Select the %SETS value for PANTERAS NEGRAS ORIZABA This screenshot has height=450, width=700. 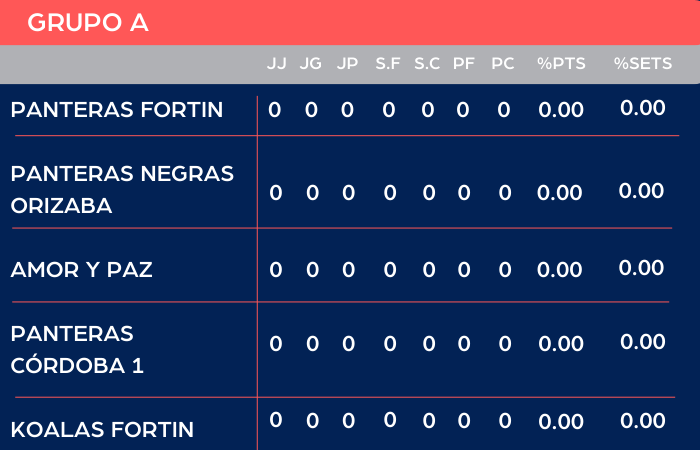click(x=642, y=191)
